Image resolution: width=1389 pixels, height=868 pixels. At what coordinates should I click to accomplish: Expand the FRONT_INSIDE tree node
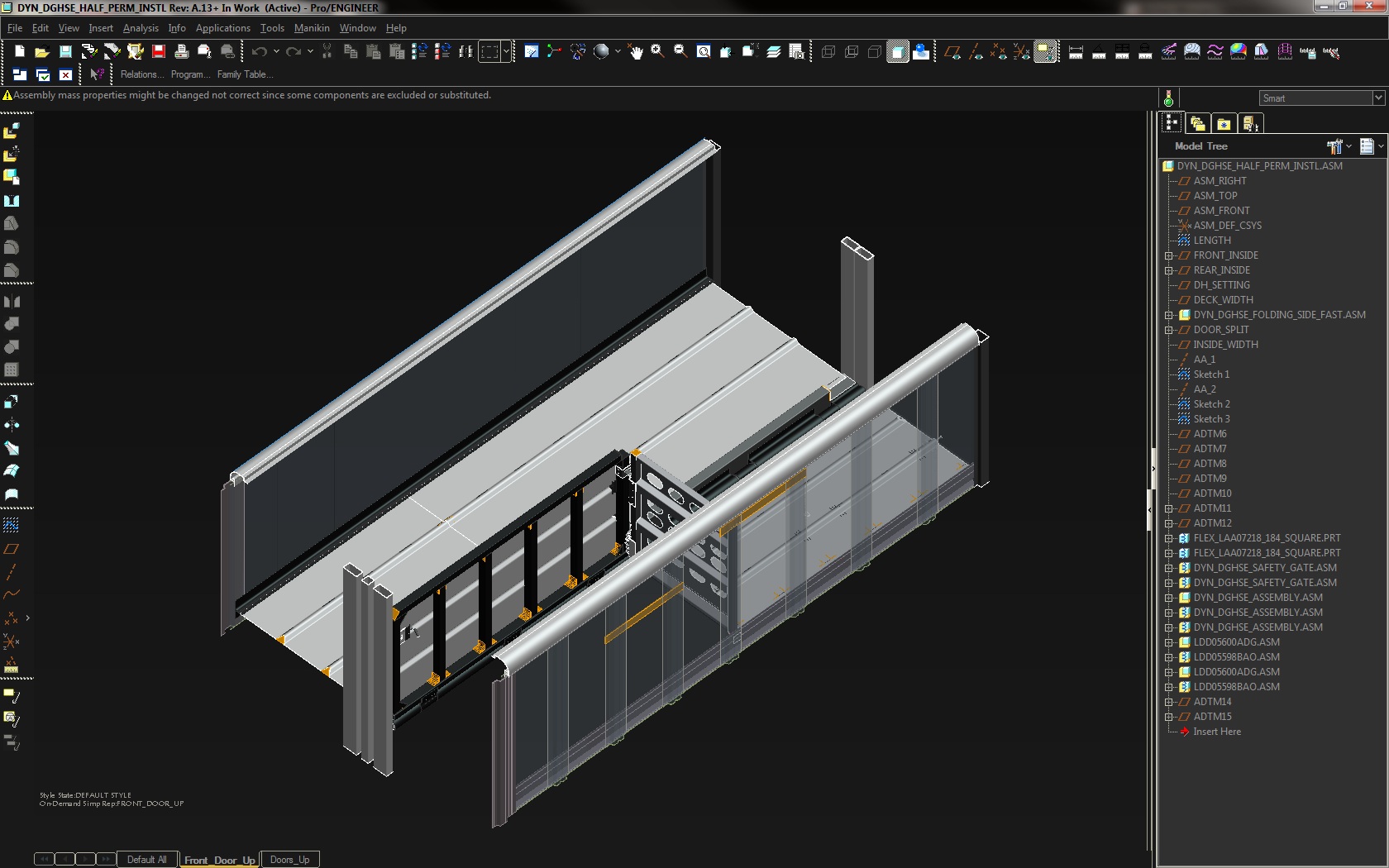click(x=1169, y=255)
